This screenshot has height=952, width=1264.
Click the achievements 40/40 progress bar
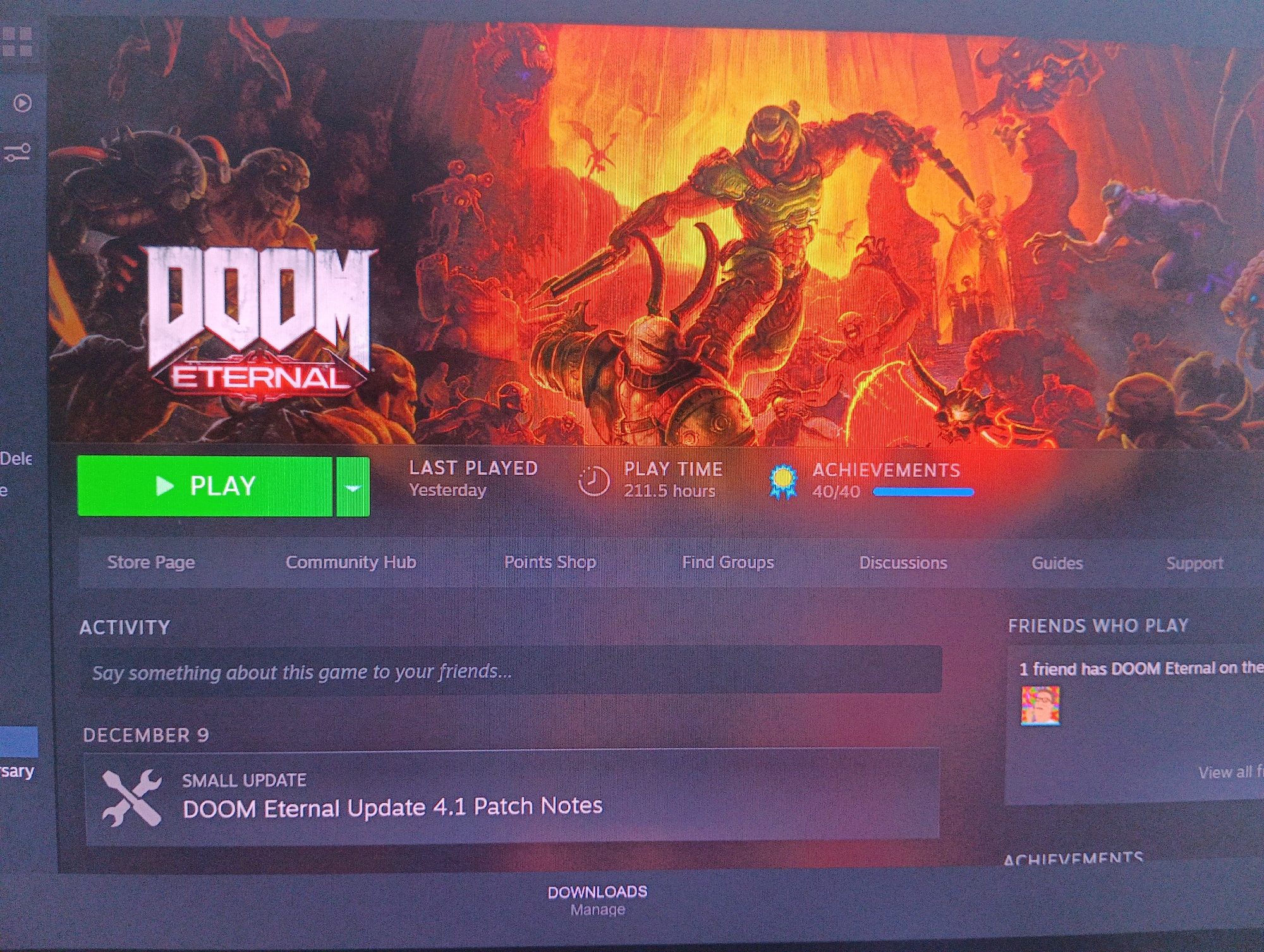[x=923, y=492]
